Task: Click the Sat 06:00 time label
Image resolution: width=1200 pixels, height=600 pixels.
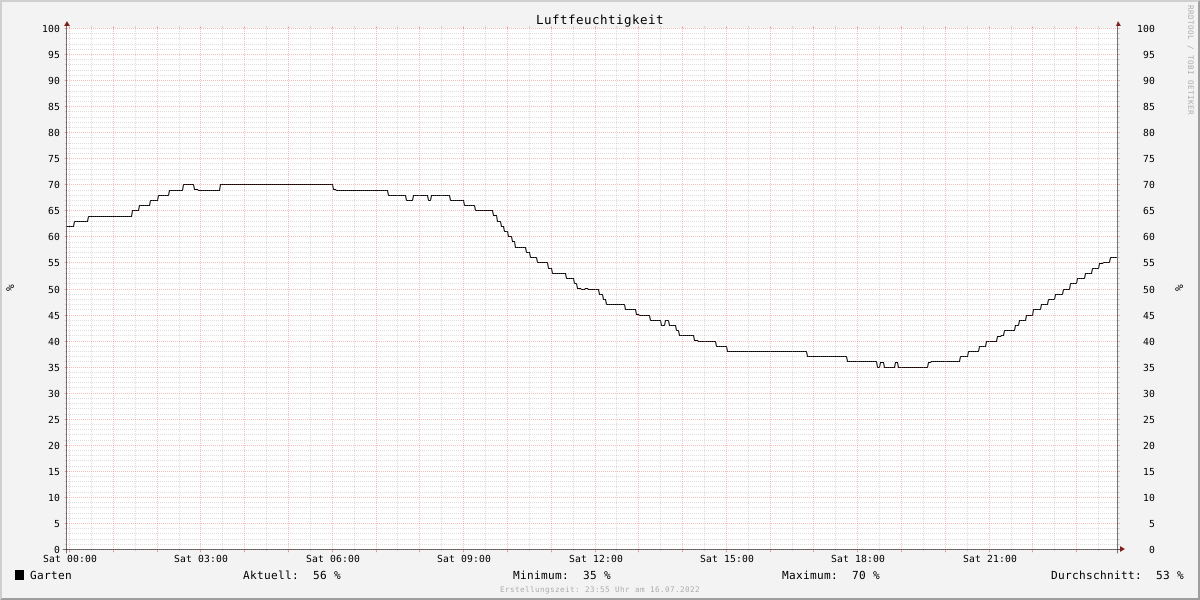Action: [x=333, y=559]
